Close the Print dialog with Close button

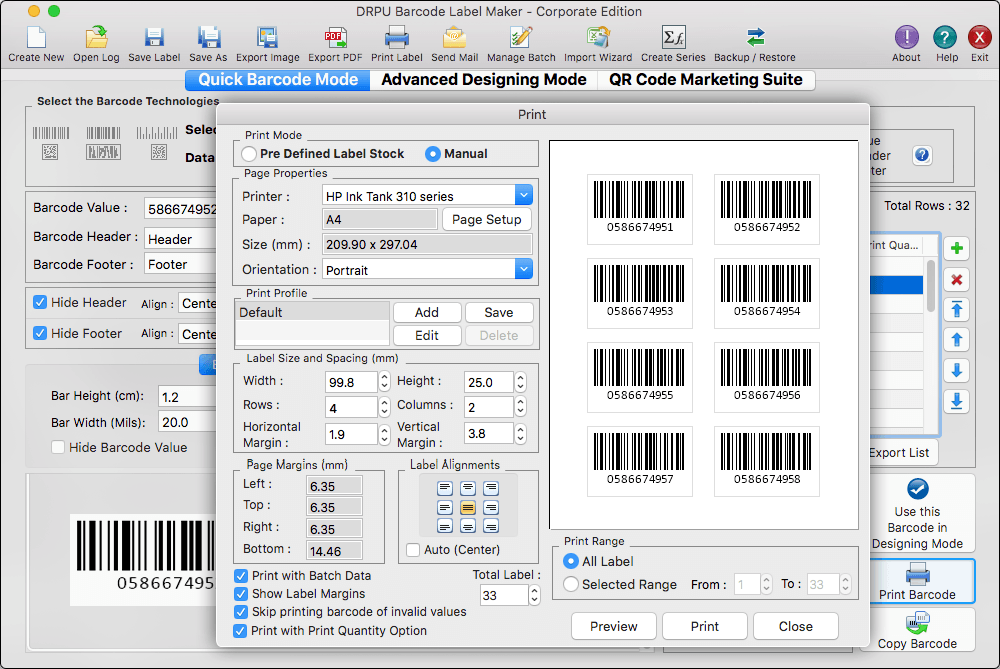[795, 626]
